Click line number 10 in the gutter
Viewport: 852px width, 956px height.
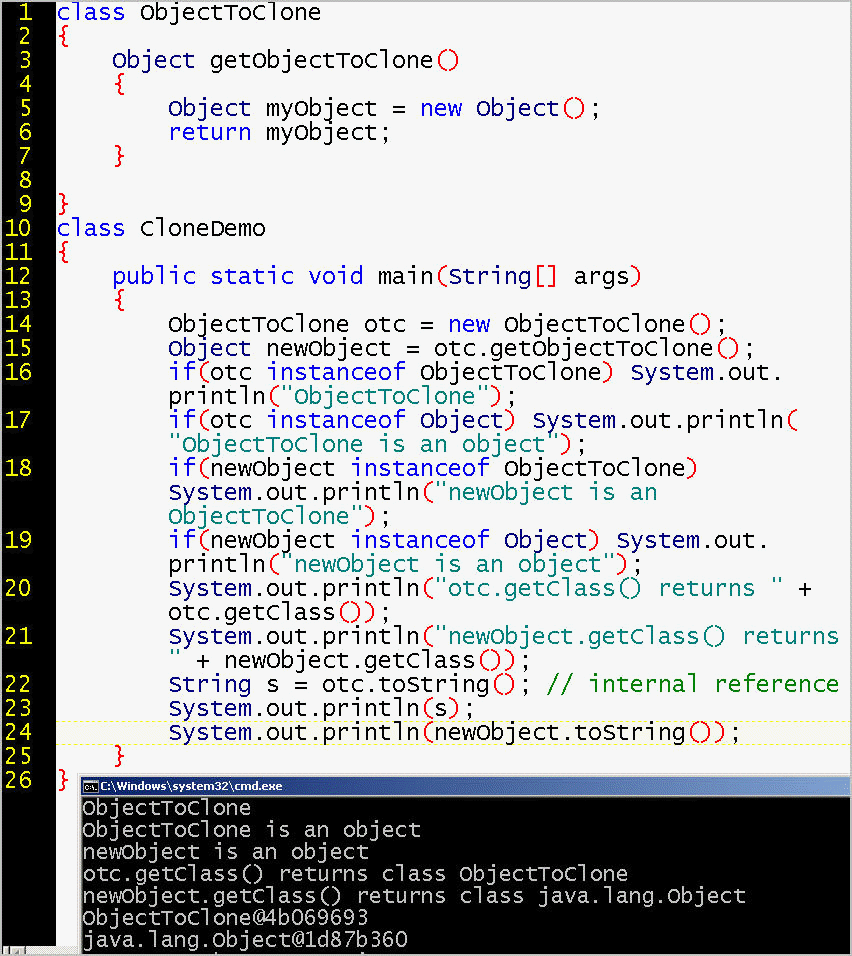click(x=18, y=228)
